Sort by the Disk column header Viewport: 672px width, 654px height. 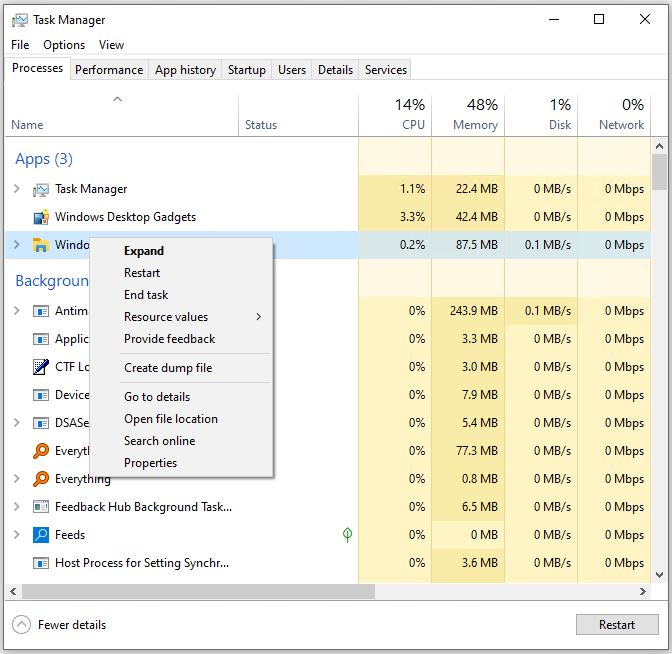(541, 116)
